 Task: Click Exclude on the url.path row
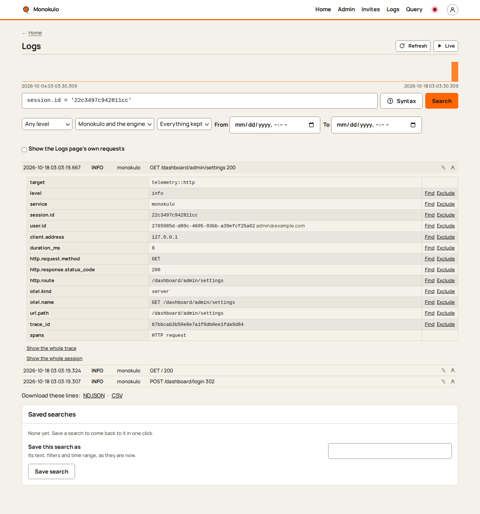pos(446,313)
